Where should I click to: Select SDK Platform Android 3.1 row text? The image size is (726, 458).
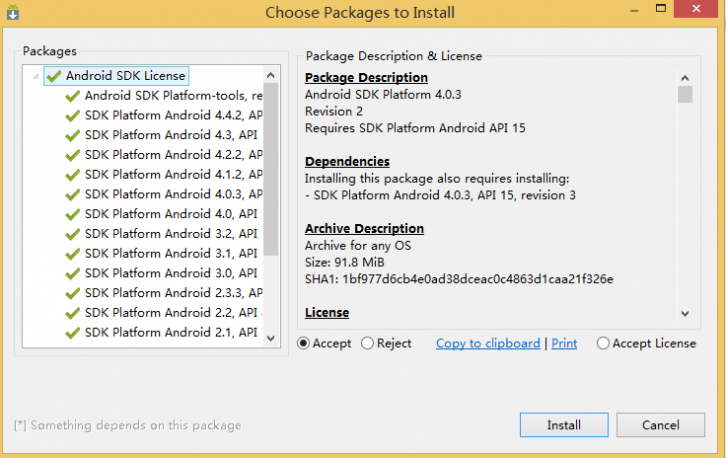tap(171, 254)
